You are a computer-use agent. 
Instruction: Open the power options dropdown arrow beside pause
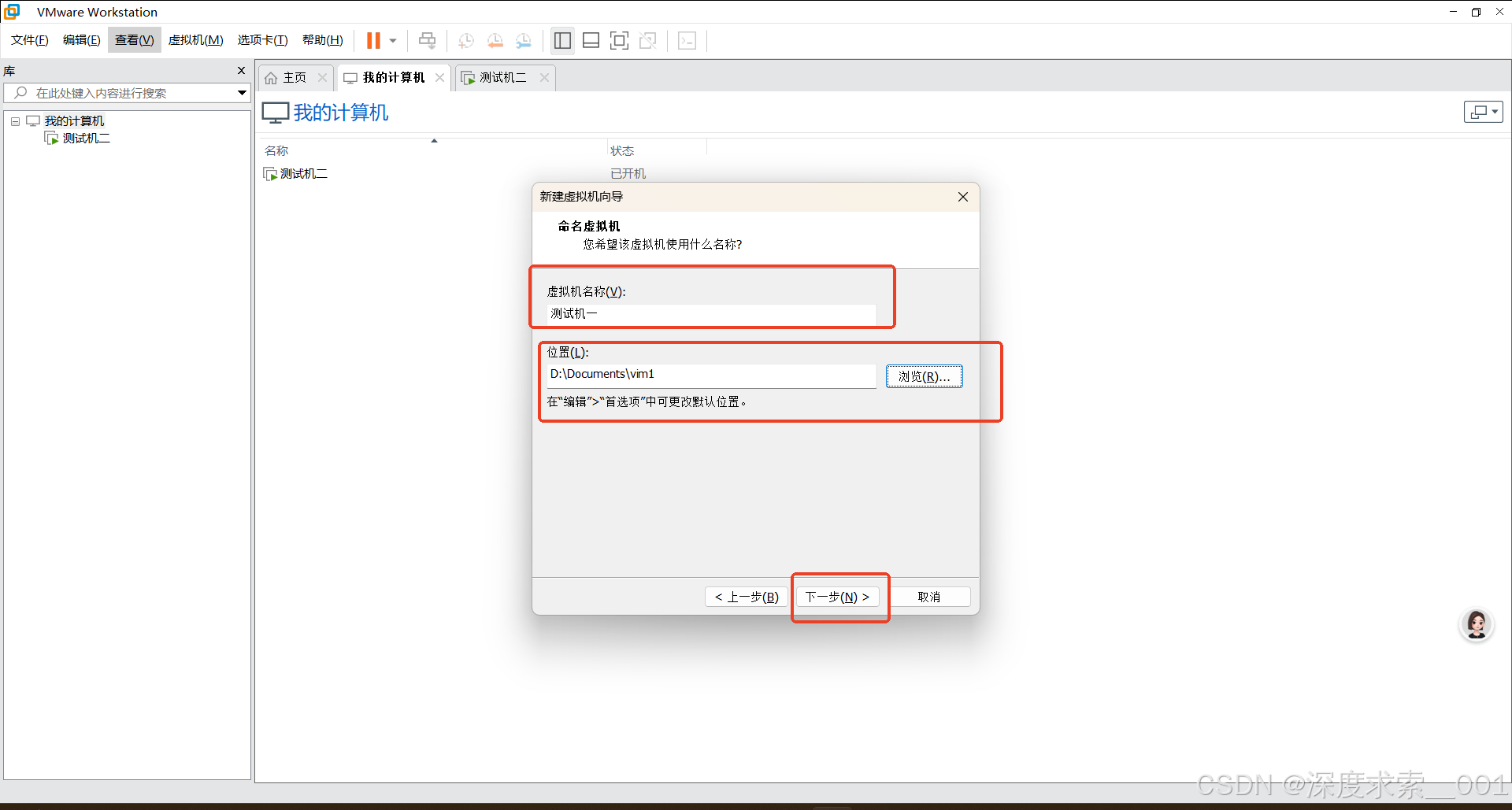tap(393, 41)
